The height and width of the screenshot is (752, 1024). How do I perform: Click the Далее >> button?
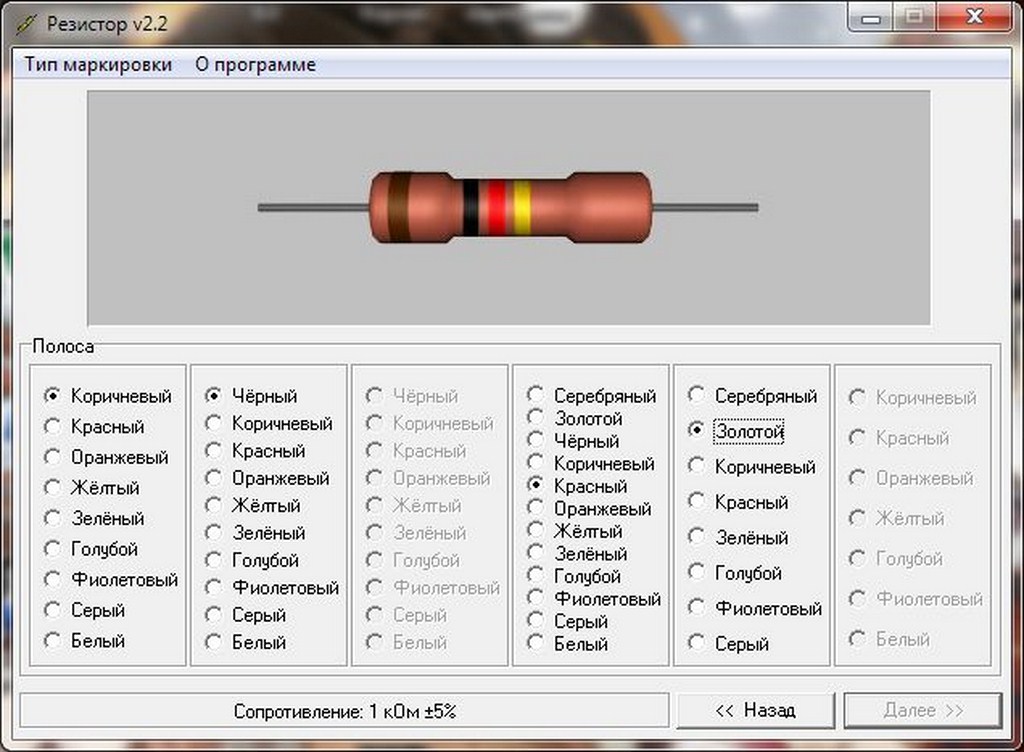(x=923, y=710)
